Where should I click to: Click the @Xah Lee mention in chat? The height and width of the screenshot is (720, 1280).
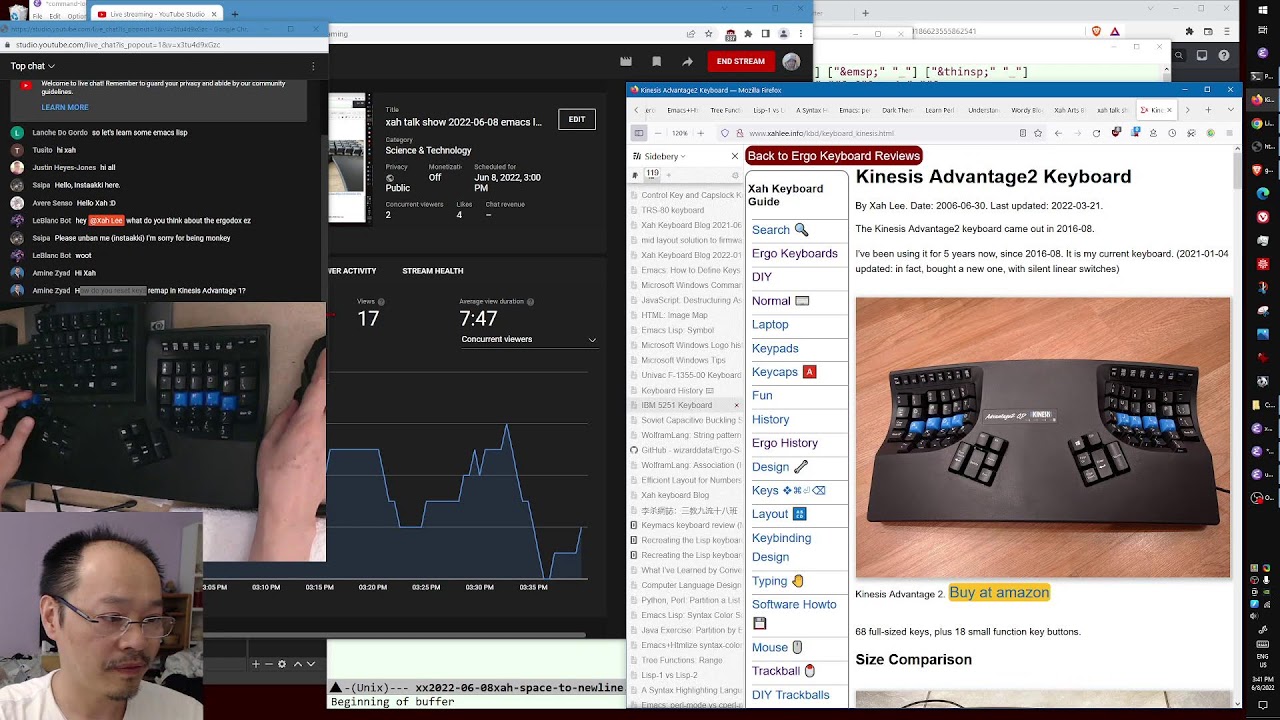click(x=106, y=220)
